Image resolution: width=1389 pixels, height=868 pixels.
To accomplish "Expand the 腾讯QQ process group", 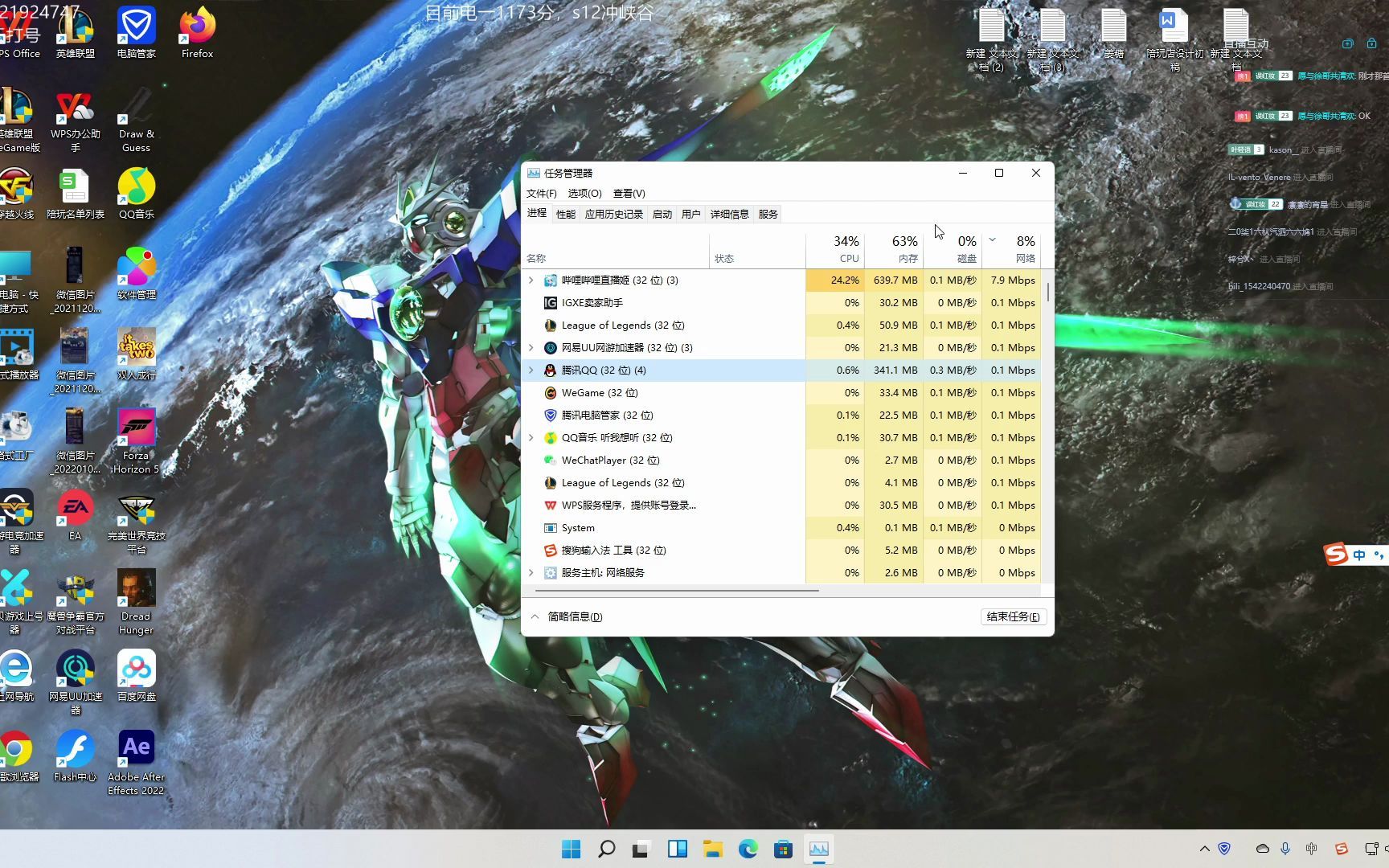I will point(531,370).
